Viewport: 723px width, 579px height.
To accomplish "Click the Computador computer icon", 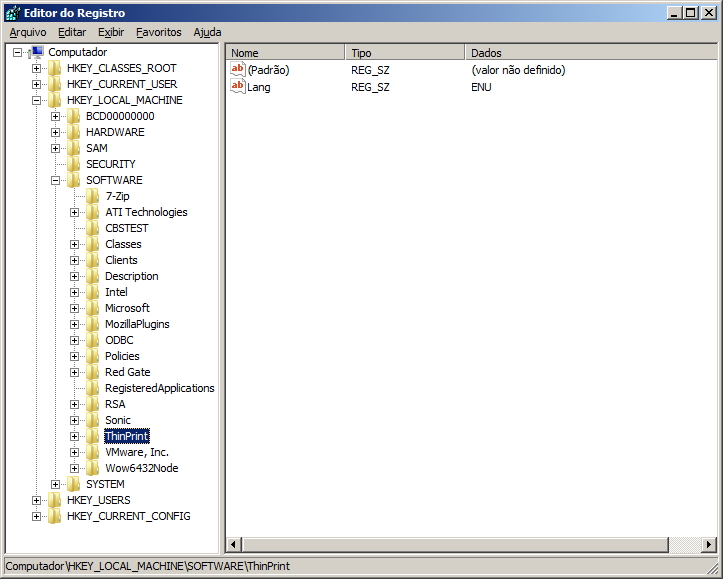I will pyautogui.click(x=36, y=52).
